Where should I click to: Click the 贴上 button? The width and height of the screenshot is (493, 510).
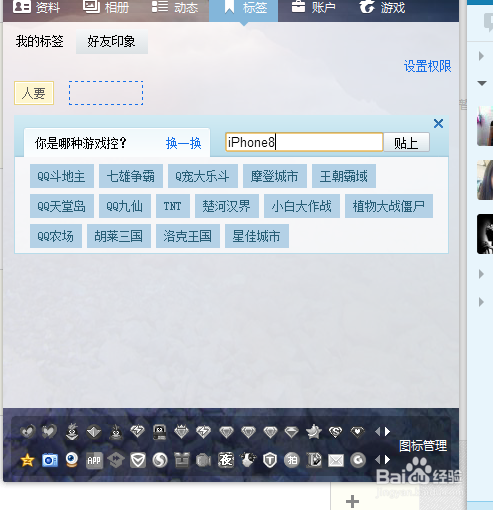(406, 143)
